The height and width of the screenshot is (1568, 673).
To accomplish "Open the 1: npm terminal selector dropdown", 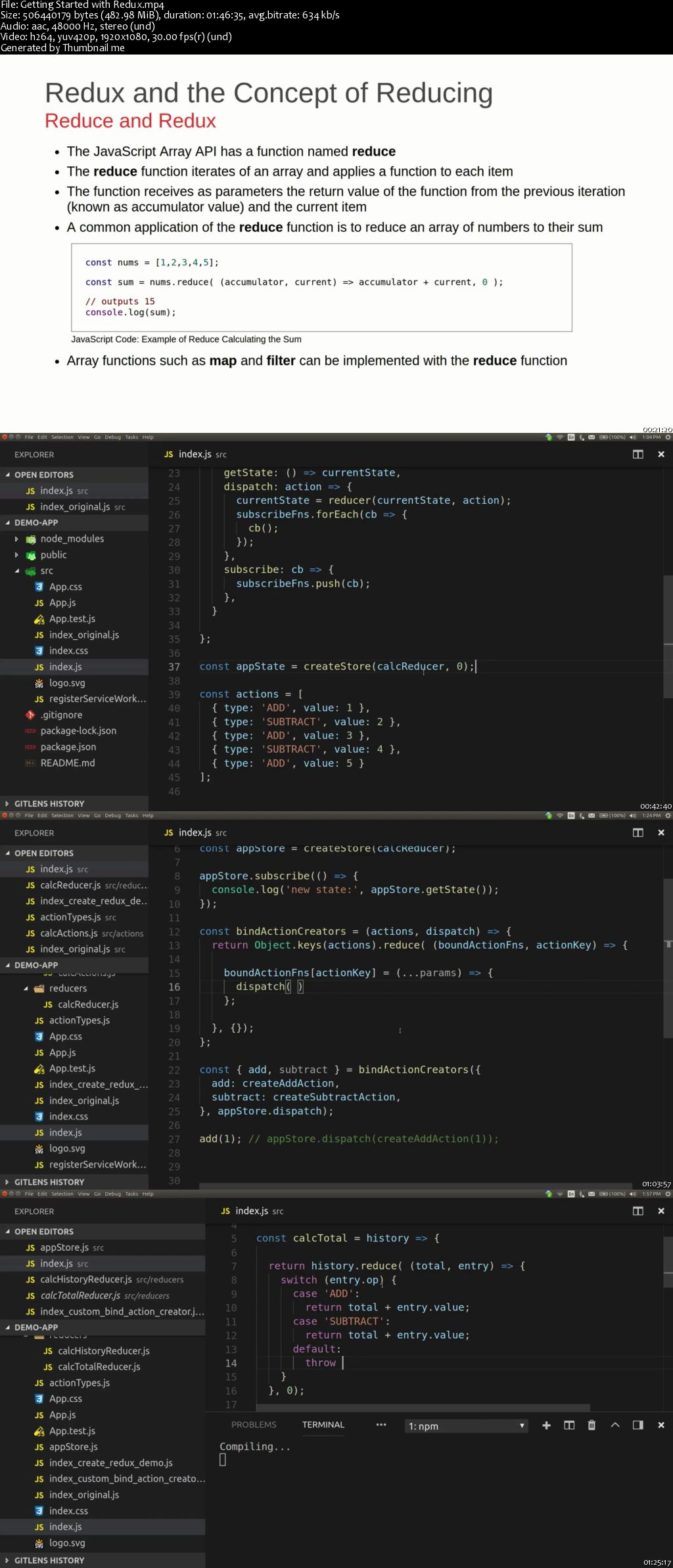I will pyautogui.click(x=467, y=1426).
